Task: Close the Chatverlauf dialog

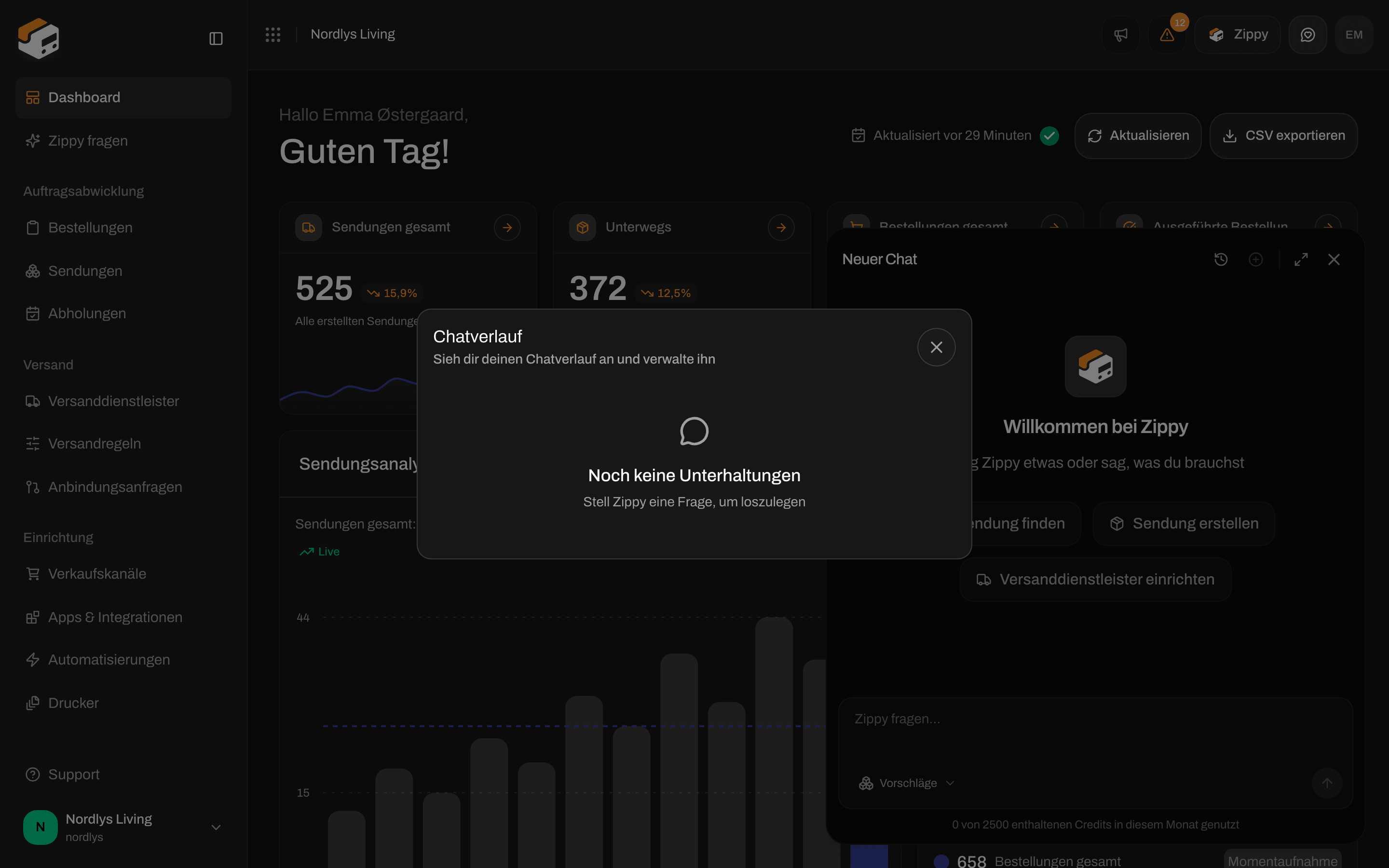Action: 936,347
